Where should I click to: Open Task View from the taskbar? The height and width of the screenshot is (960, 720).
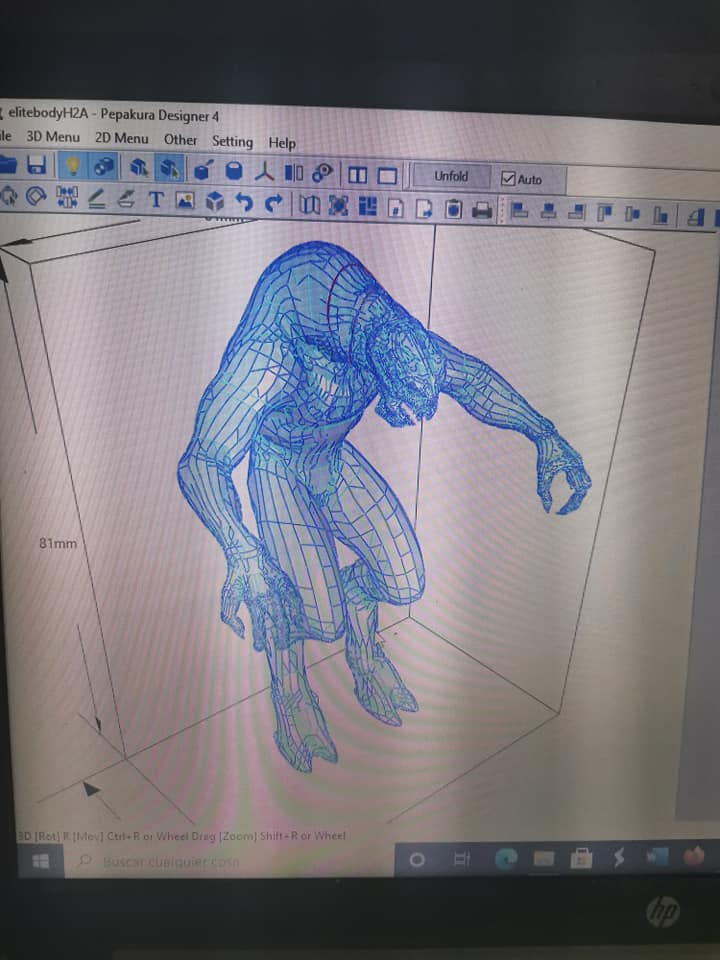(x=462, y=860)
